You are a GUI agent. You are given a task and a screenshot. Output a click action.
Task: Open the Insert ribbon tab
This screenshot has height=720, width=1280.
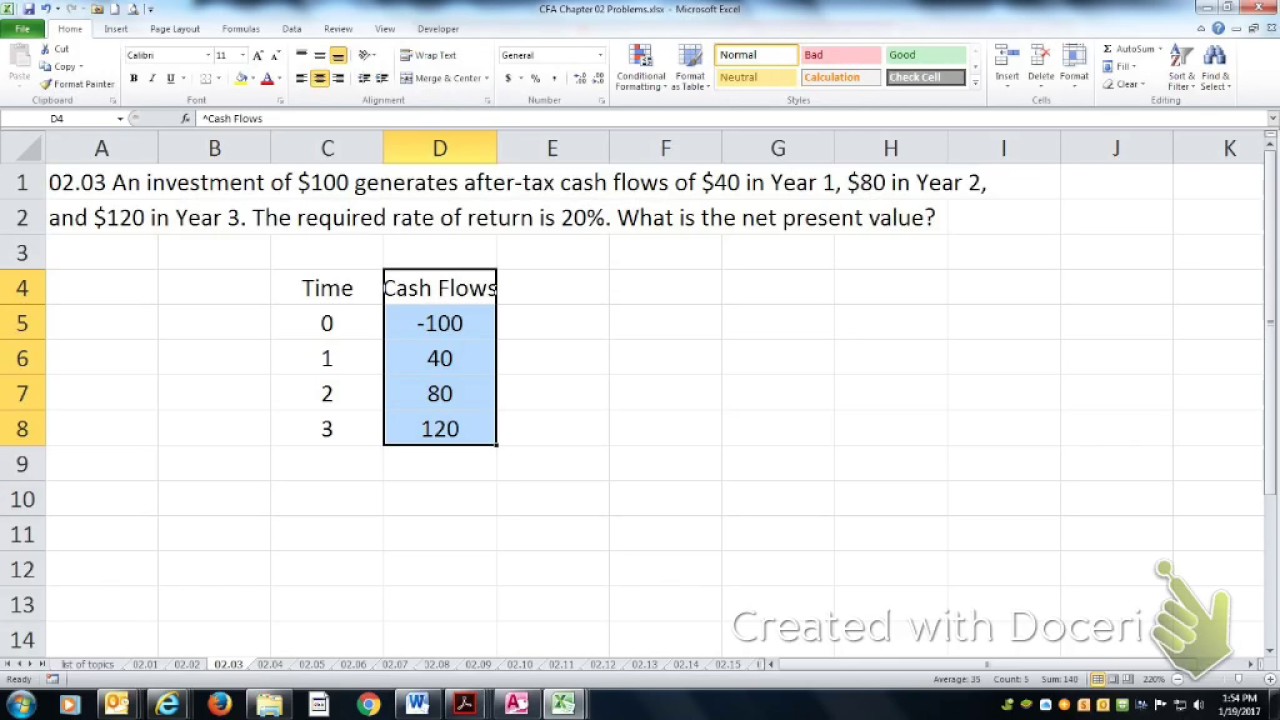[x=116, y=29]
